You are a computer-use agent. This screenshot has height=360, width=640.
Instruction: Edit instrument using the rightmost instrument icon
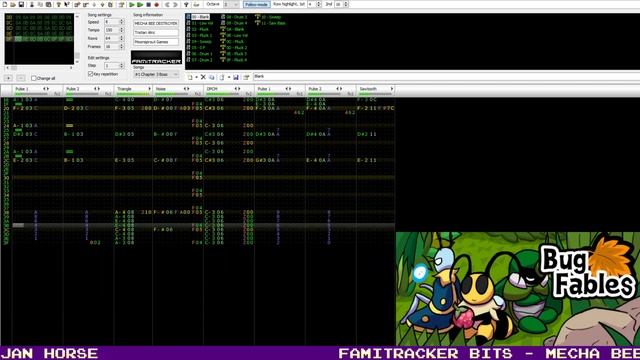(x=246, y=77)
